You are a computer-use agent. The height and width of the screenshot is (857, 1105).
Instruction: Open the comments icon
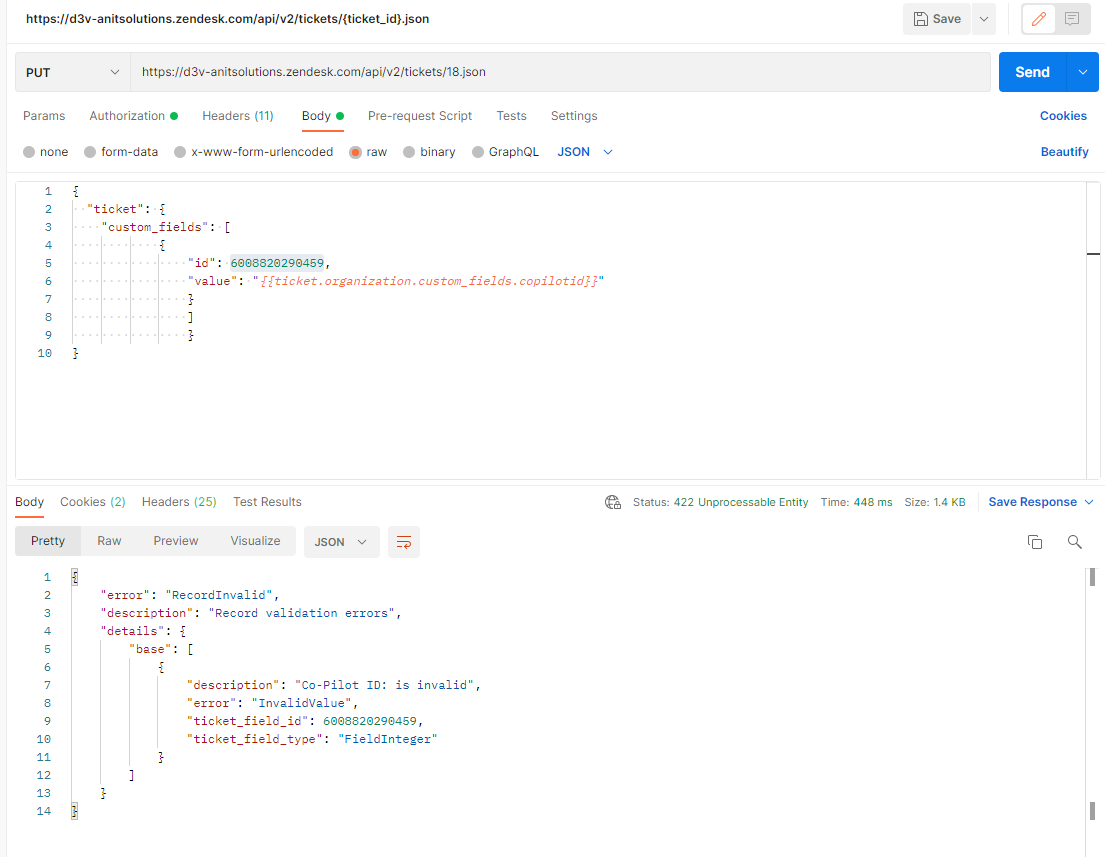pos(1072,19)
